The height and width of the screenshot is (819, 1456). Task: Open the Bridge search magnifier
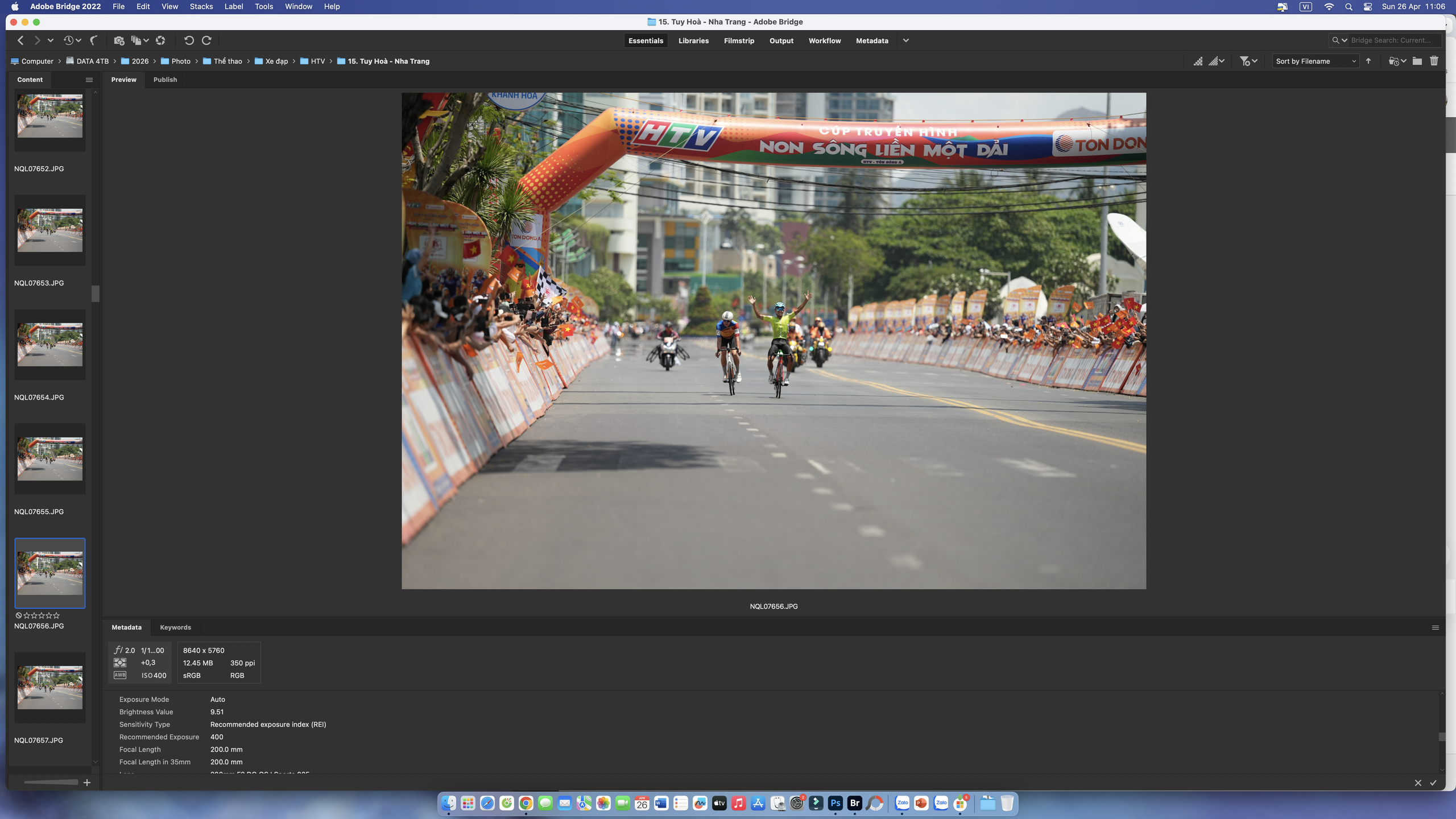[x=1335, y=40]
